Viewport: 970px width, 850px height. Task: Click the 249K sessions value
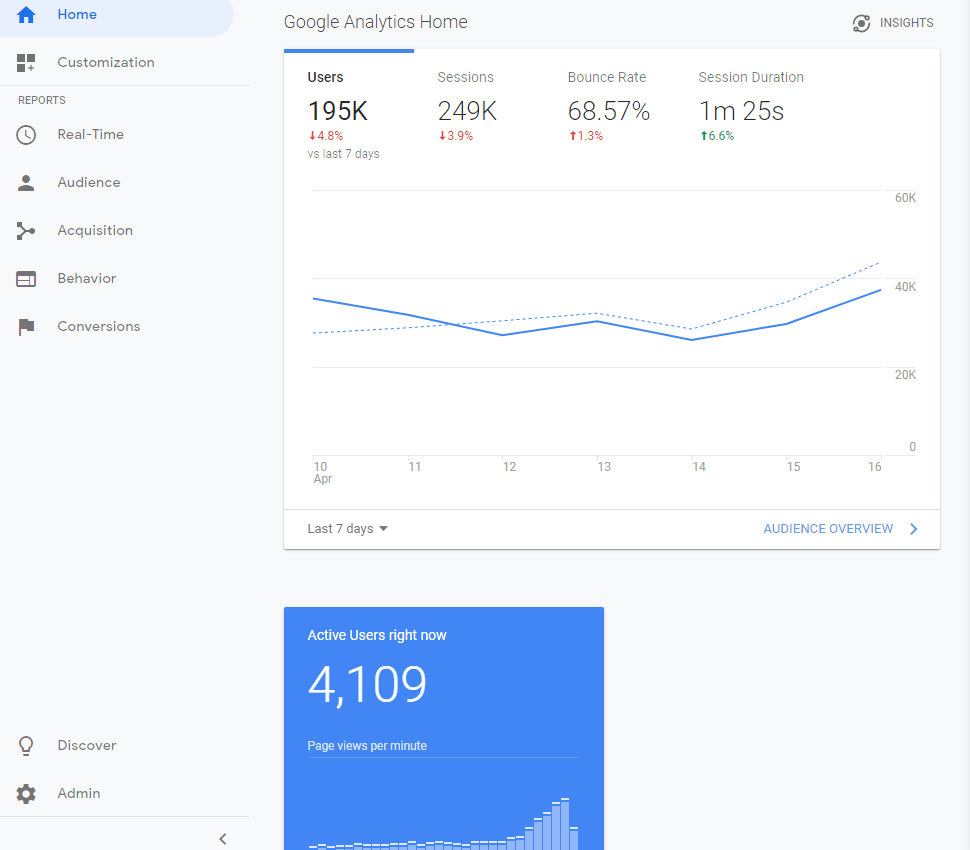[467, 111]
